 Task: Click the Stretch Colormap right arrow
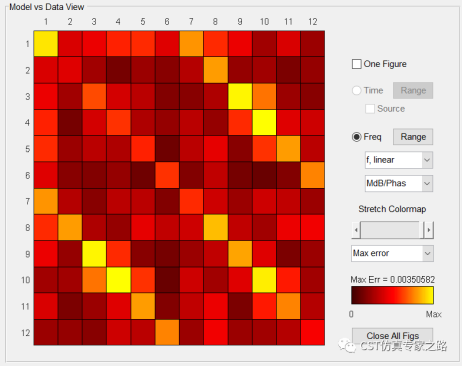pos(429,230)
